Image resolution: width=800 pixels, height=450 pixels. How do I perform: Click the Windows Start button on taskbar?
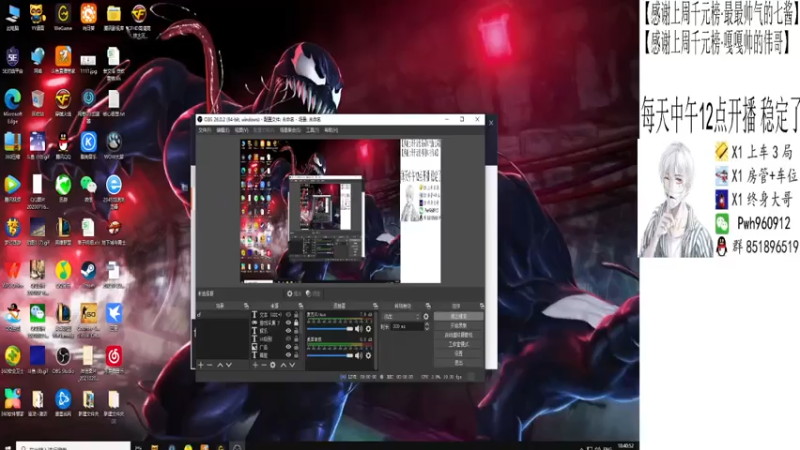(x=7, y=447)
